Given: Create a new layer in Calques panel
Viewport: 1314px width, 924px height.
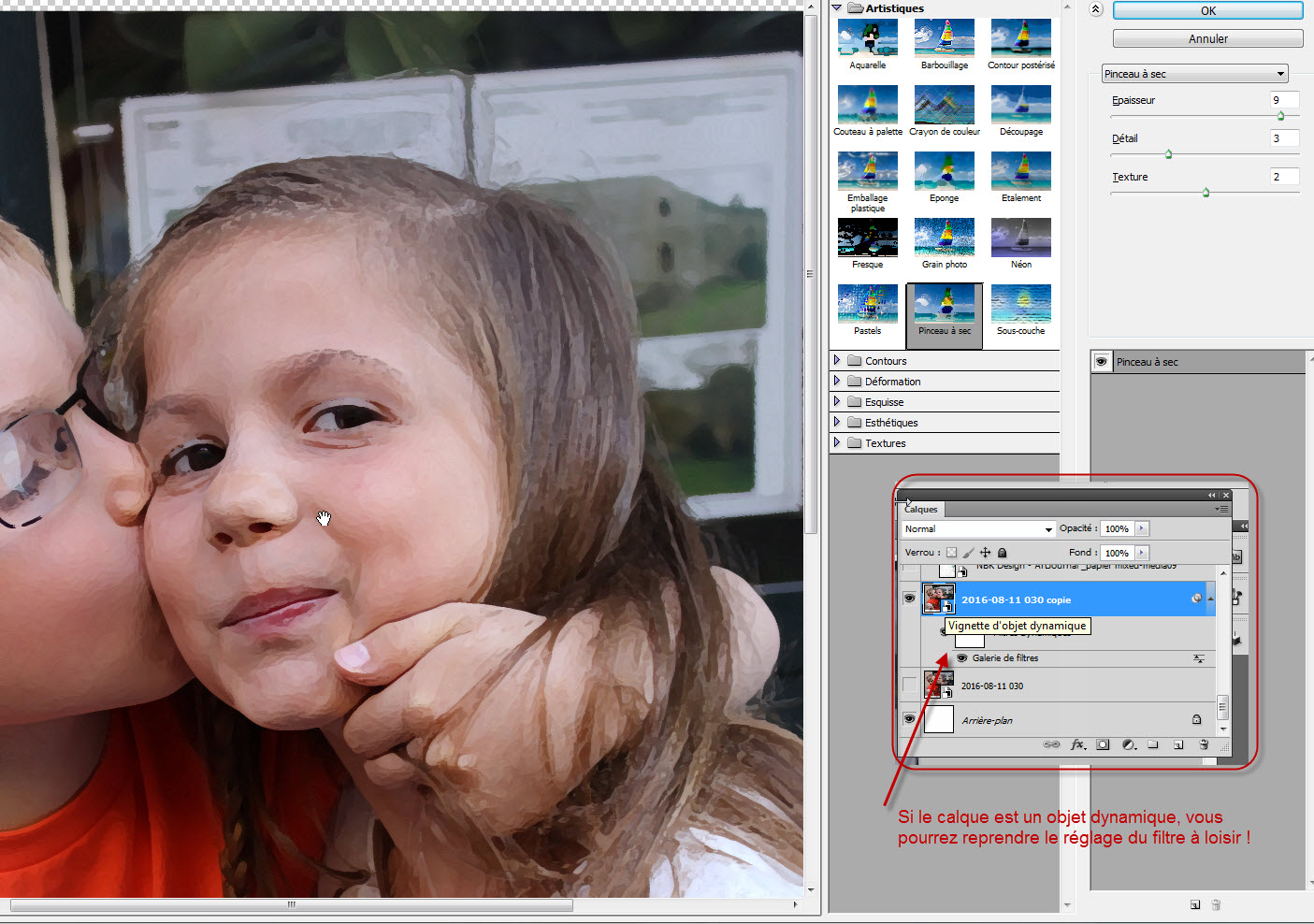Looking at the screenshot, I should 1178,744.
